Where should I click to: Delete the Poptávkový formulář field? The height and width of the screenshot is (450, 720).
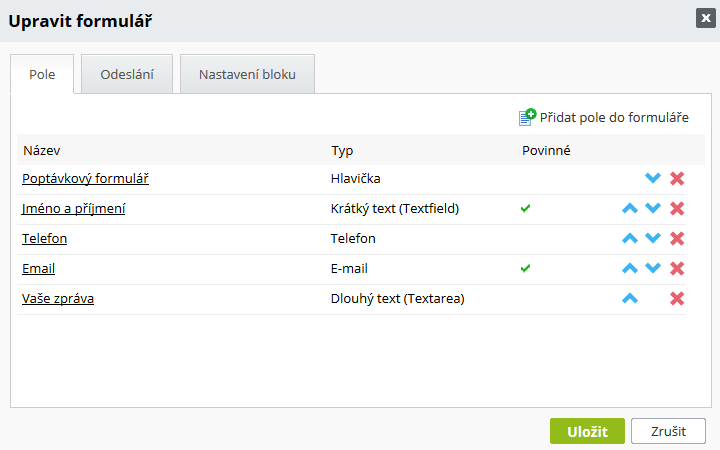pos(677,178)
